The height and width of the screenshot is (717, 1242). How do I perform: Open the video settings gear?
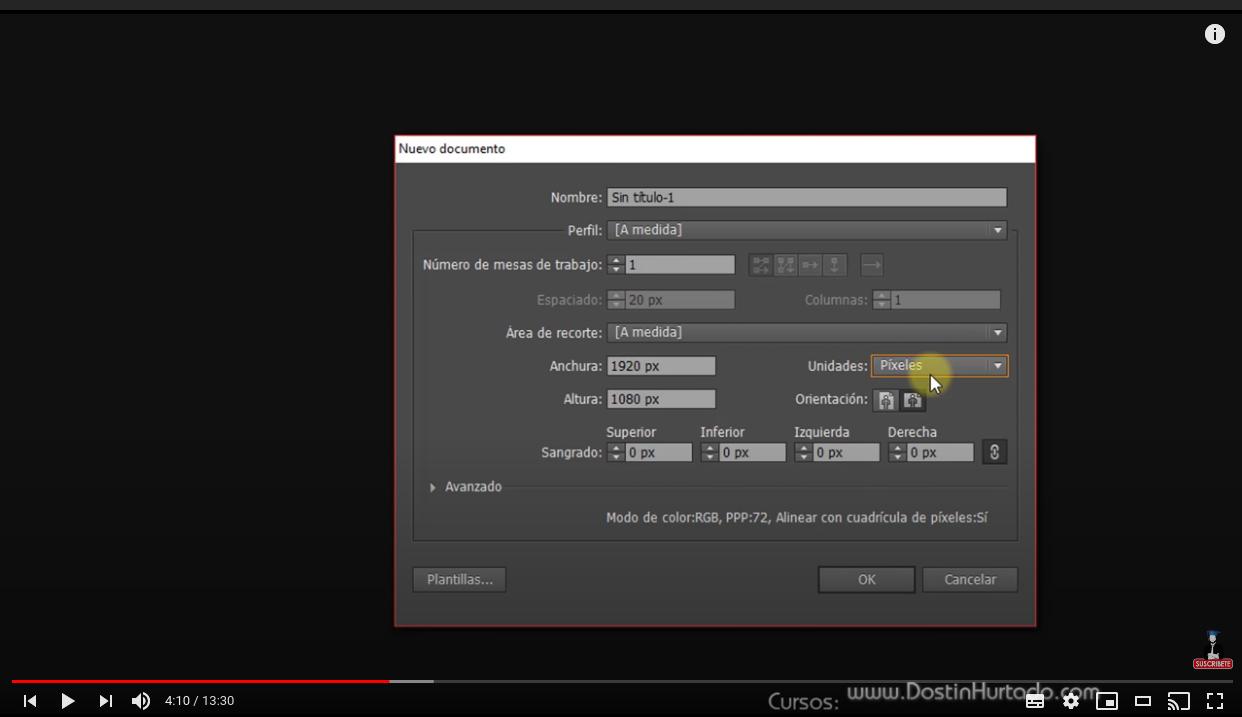tap(1071, 701)
